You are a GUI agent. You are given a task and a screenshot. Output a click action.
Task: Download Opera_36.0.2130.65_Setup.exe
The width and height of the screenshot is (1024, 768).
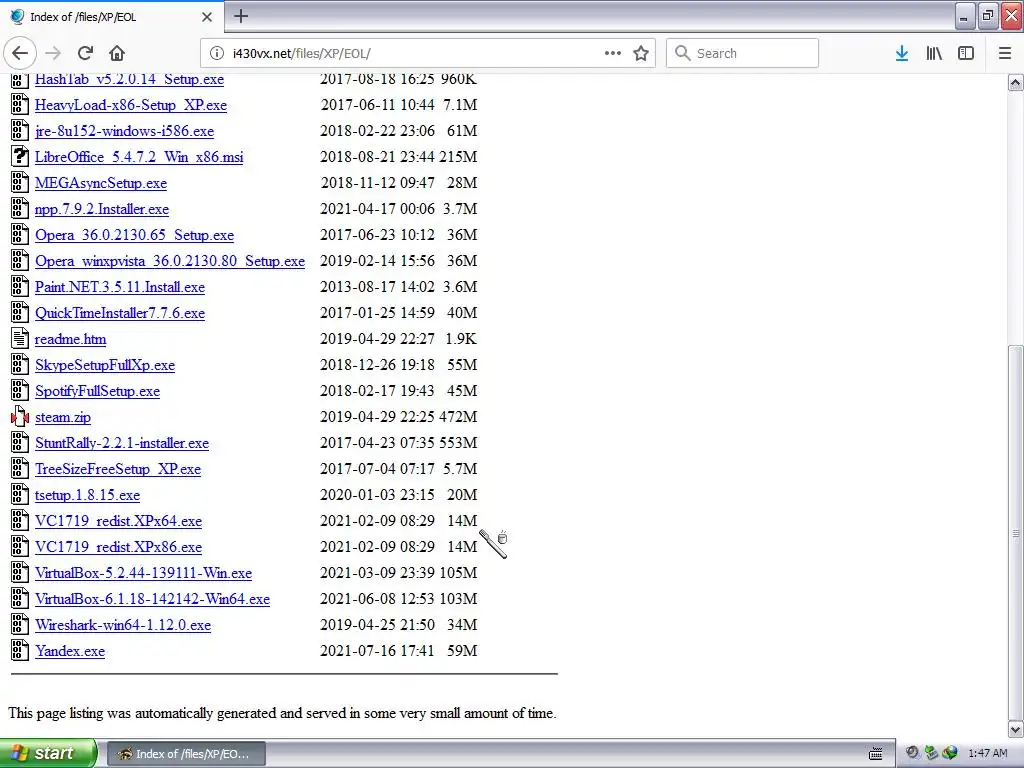click(135, 235)
